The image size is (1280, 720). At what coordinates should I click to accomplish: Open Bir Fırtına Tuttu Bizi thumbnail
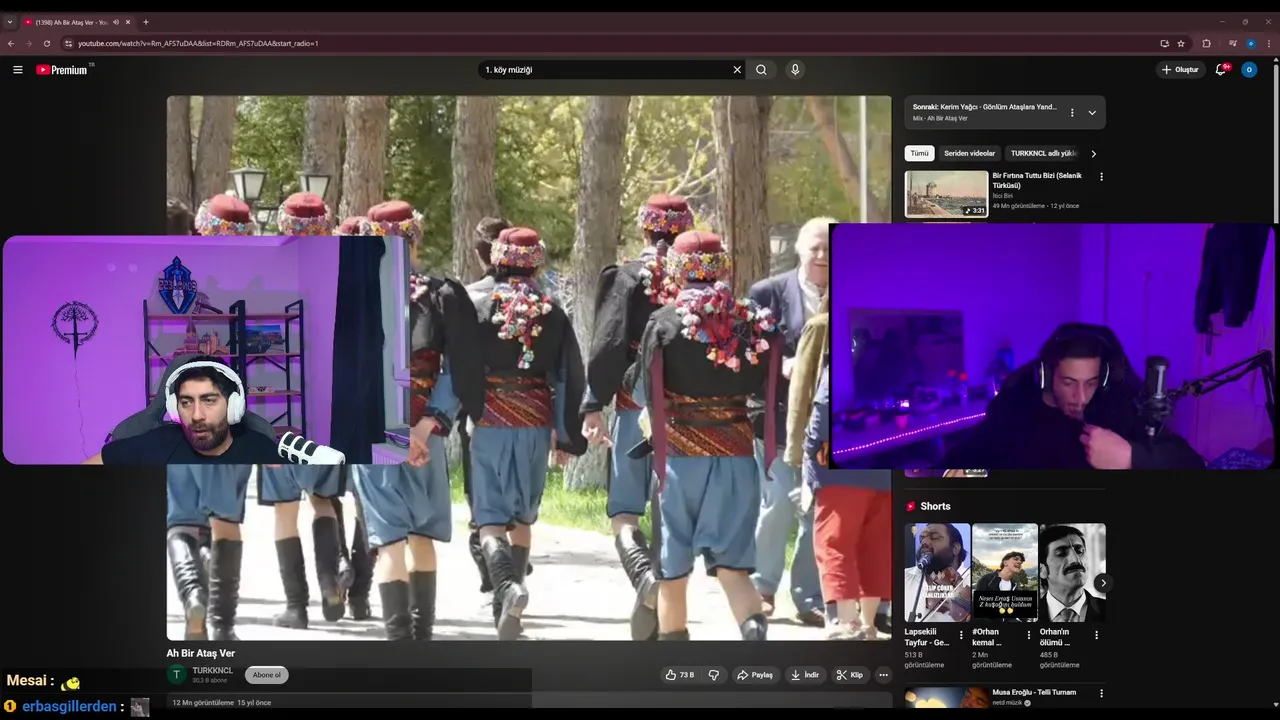click(x=946, y=194)
